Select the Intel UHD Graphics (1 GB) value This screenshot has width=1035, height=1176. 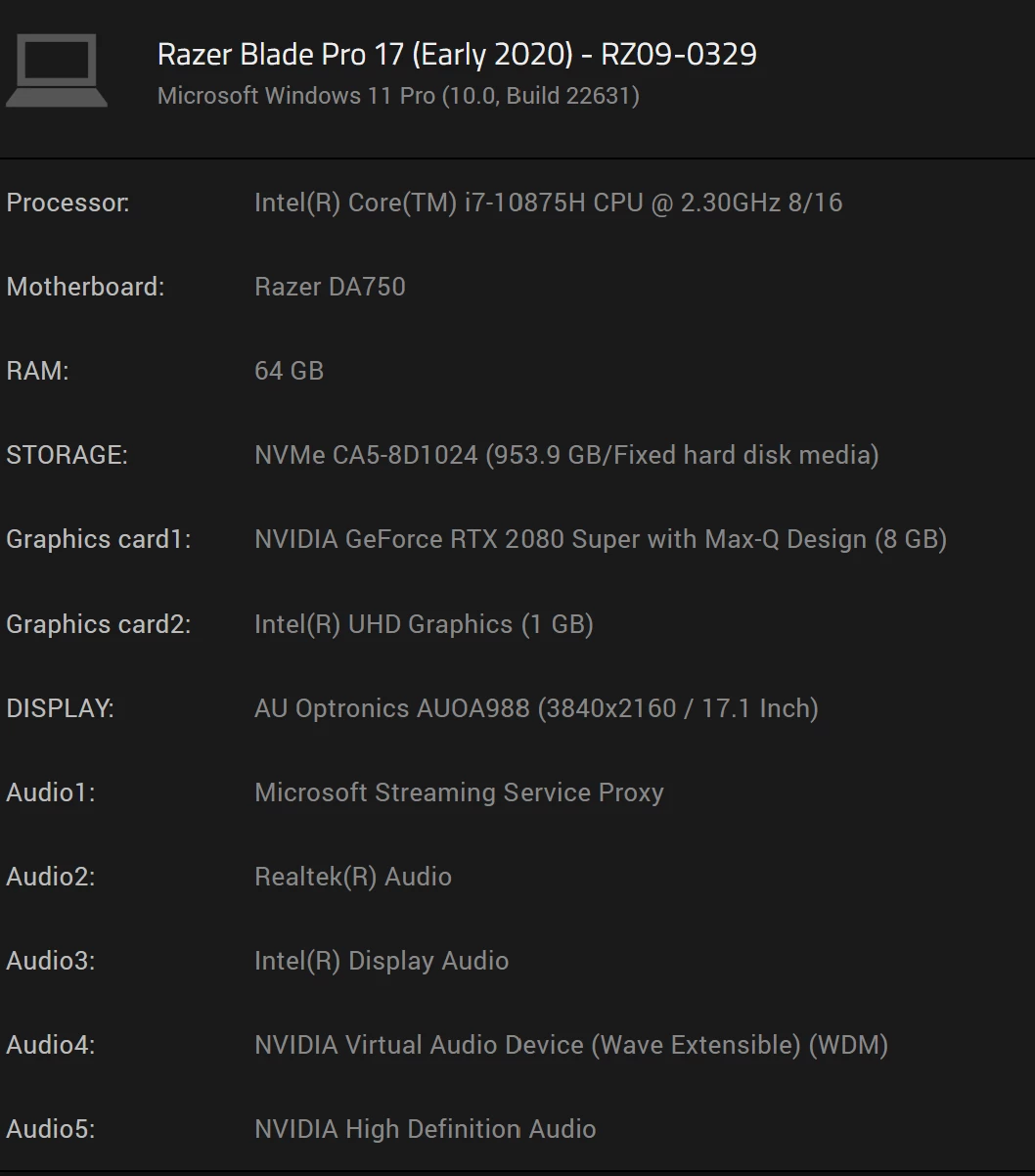pyautogui.click(x=424, y=624)
